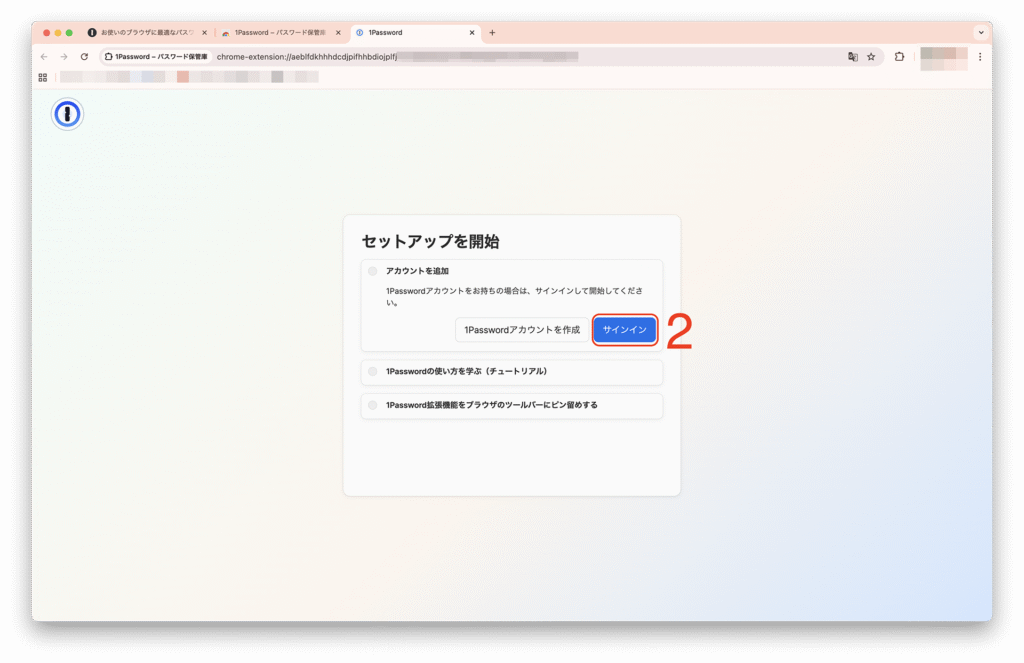Switch to the お使いのブラウザに最適なパスワ tab
Viewport: 1024px width, 663px height.
tap(147, 33)
